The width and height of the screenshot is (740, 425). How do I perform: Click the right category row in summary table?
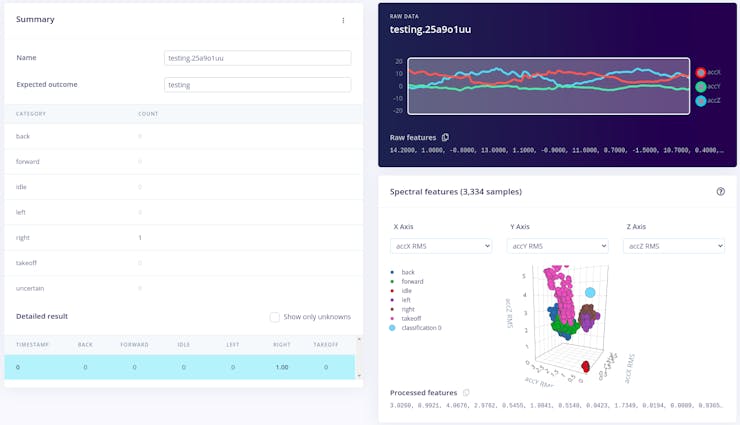click(x=184, y=238)
